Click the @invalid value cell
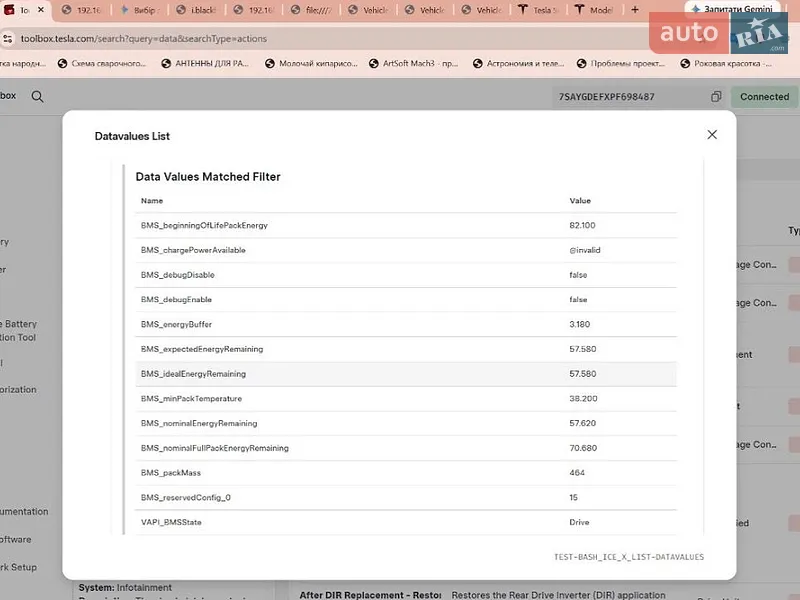800x600 pixels. click(585, 250)
